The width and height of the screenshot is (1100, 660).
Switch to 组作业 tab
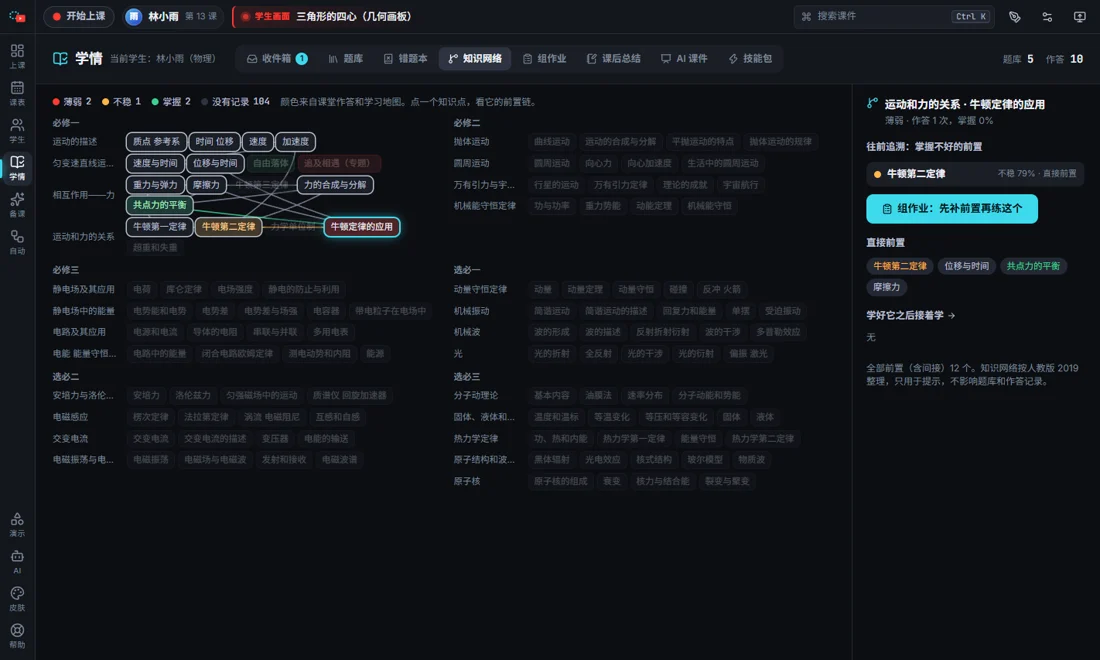[x=544, y=59]
